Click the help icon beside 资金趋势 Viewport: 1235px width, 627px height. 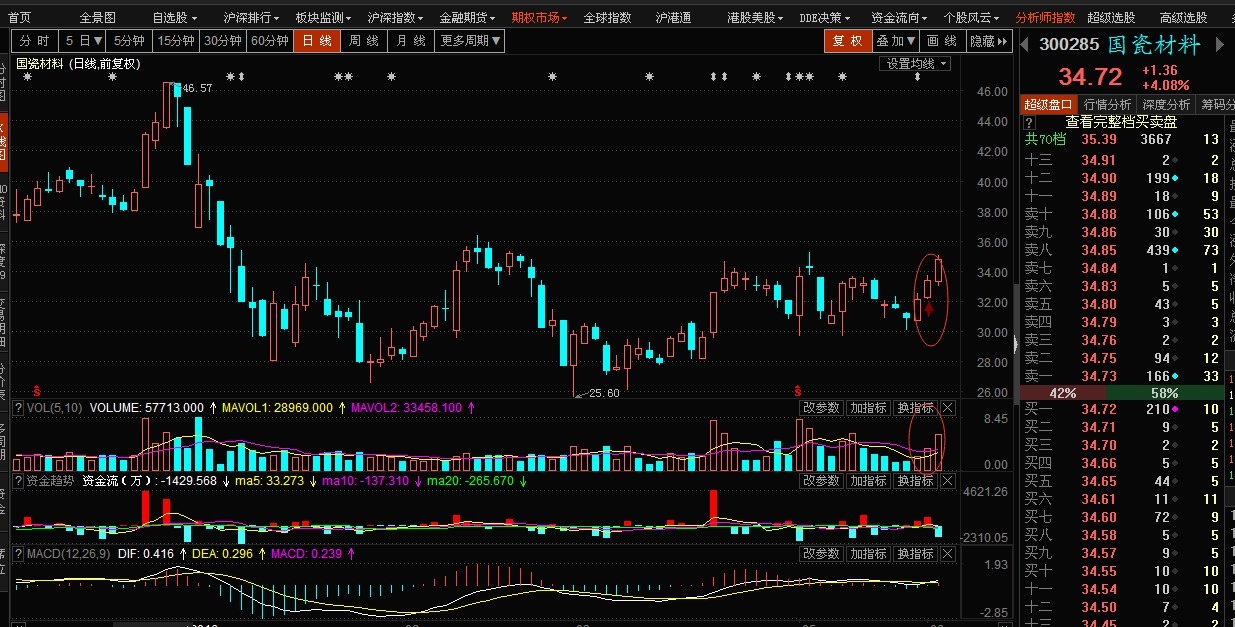(17, 481)
